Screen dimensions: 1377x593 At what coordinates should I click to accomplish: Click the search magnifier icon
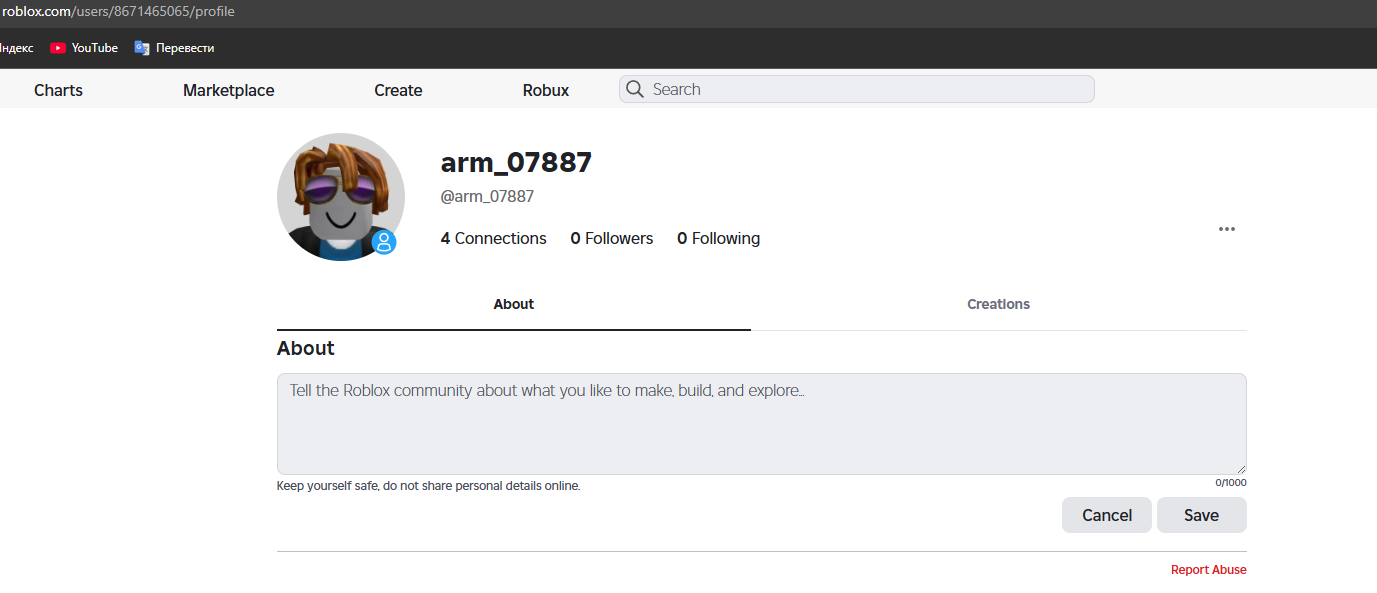634,89
